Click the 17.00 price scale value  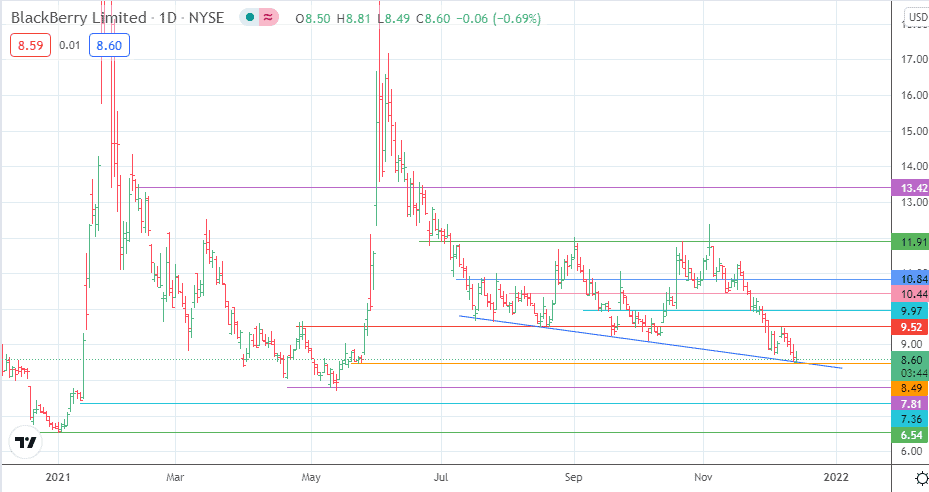[x=914, y=59]
